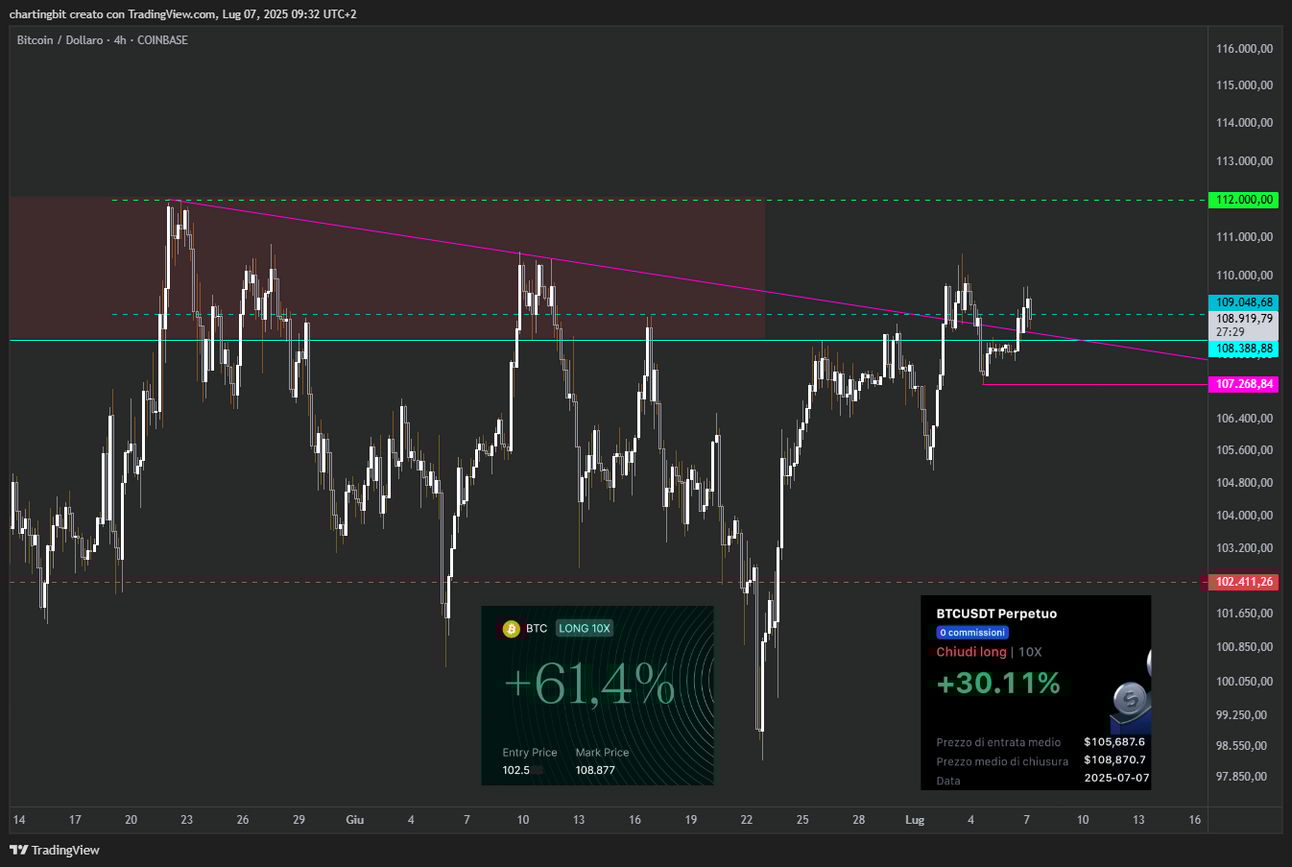This screenshot has width=1292, height=867.
Task: Click the 14 date label on time axis
Action: pyautogui.click(x=20, y=820)
